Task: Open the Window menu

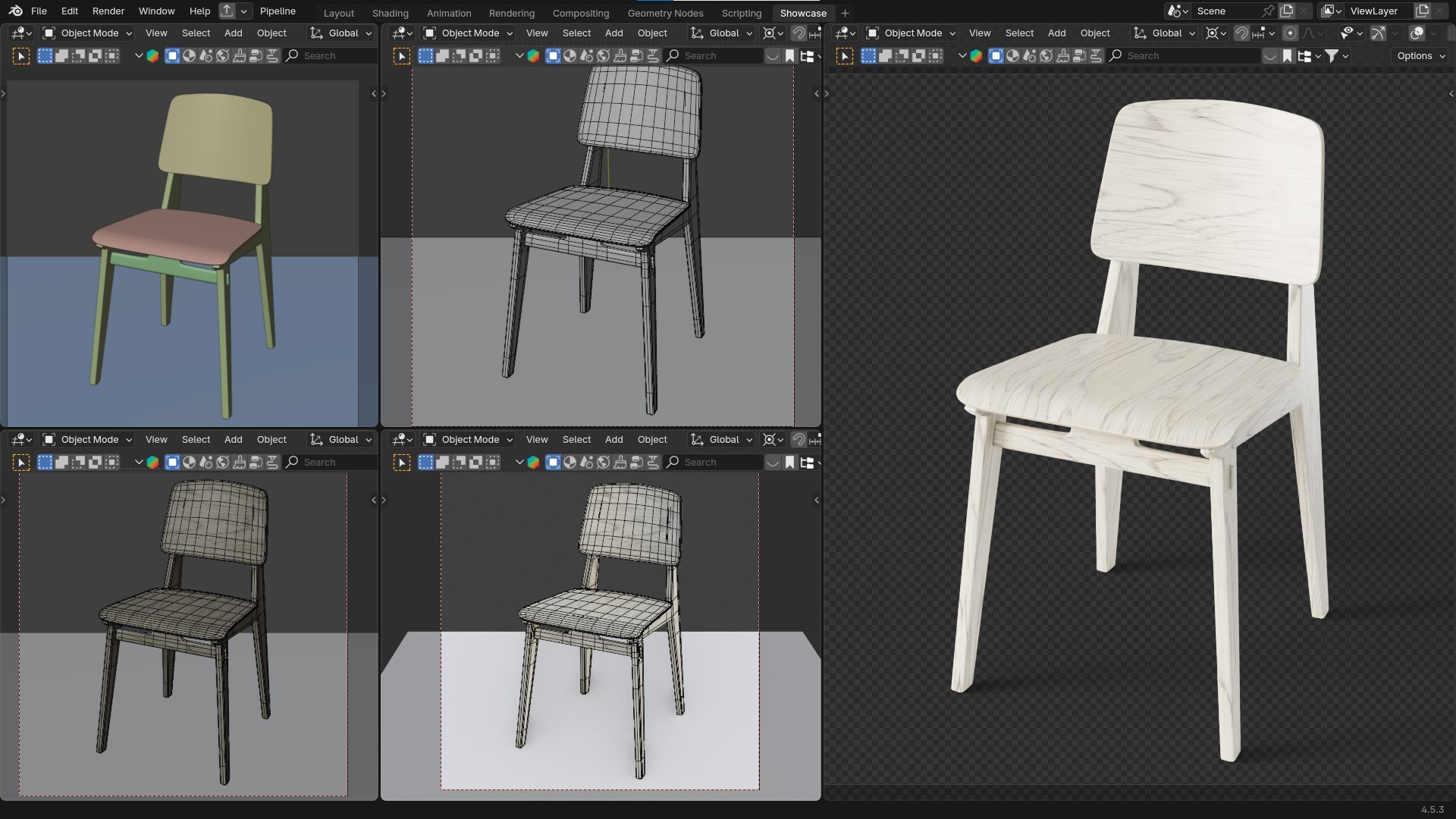Action: pyautogui.click(x=156, y=11)
